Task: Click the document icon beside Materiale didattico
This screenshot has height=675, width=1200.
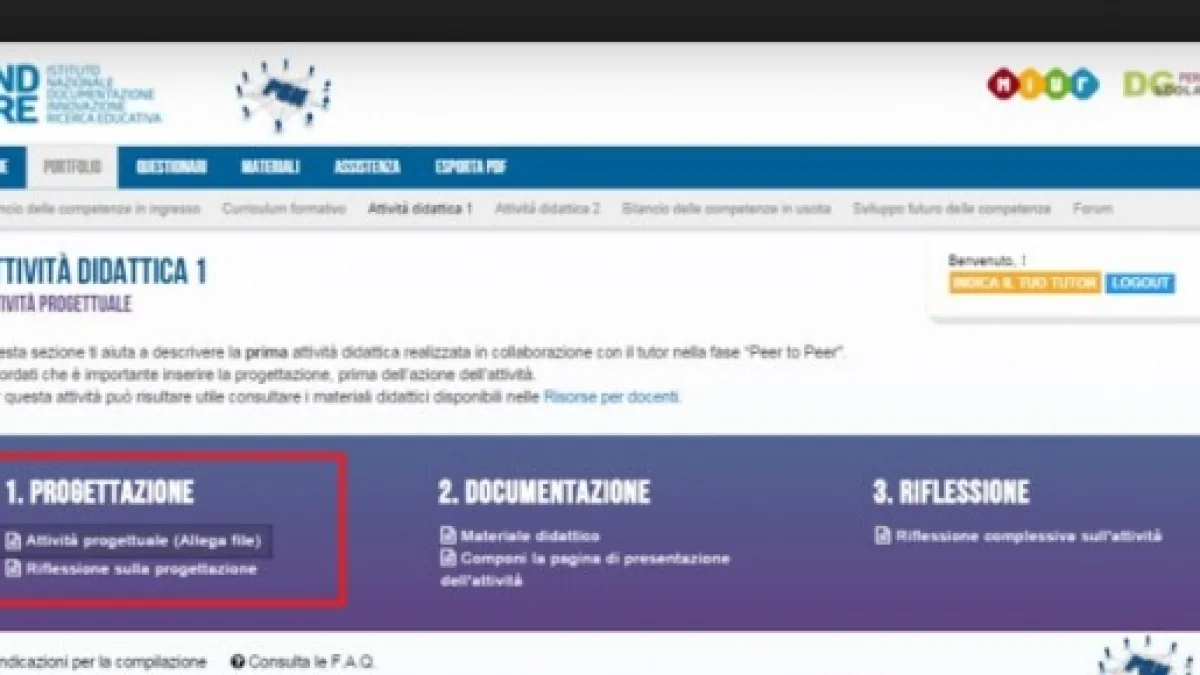Action: (x=448, y=536)
